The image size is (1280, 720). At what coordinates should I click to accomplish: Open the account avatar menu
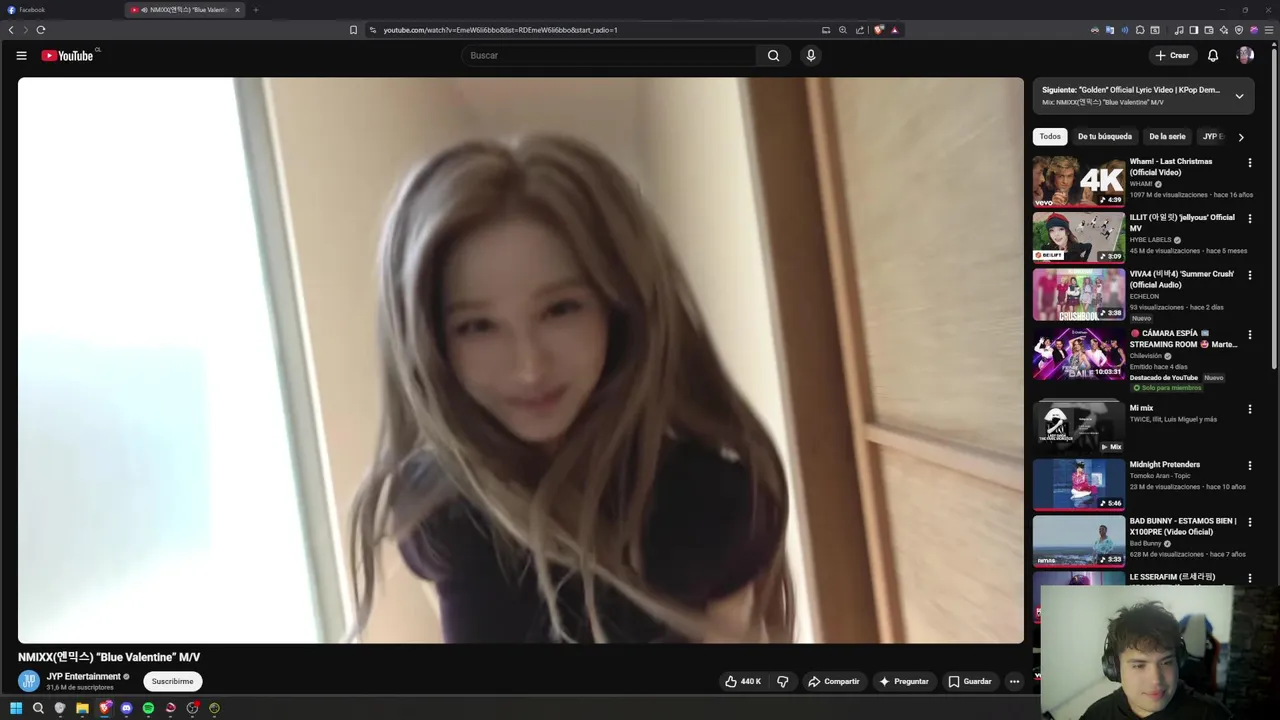1245,56
